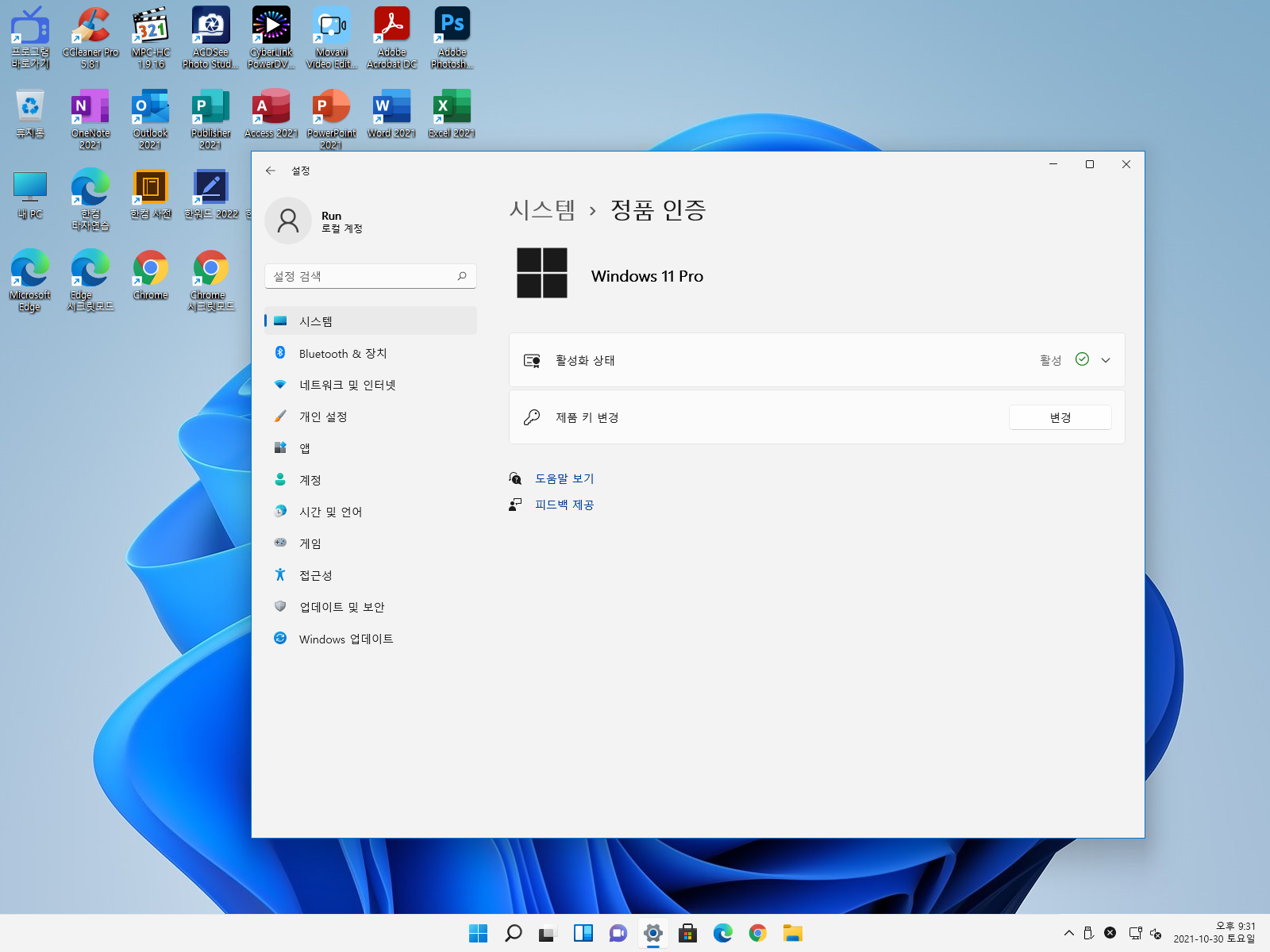Viewport: 1270px width, 952px height.
Task: Select the Adobe Photoshop desktop icon
Action: pos(452,38)
